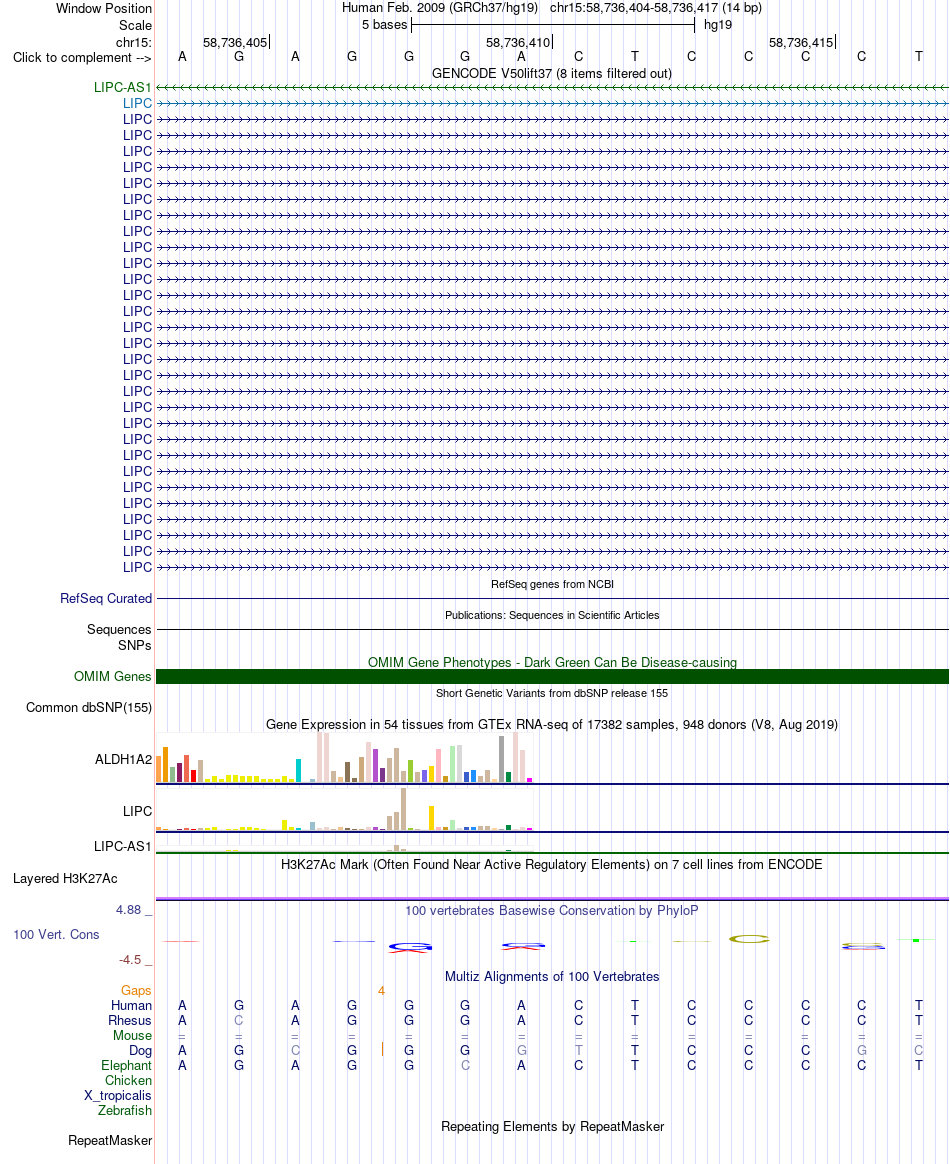The width and height of the screenshot is (950, 1164).
Task: Click the orange Gaps label
Action: 136,991
